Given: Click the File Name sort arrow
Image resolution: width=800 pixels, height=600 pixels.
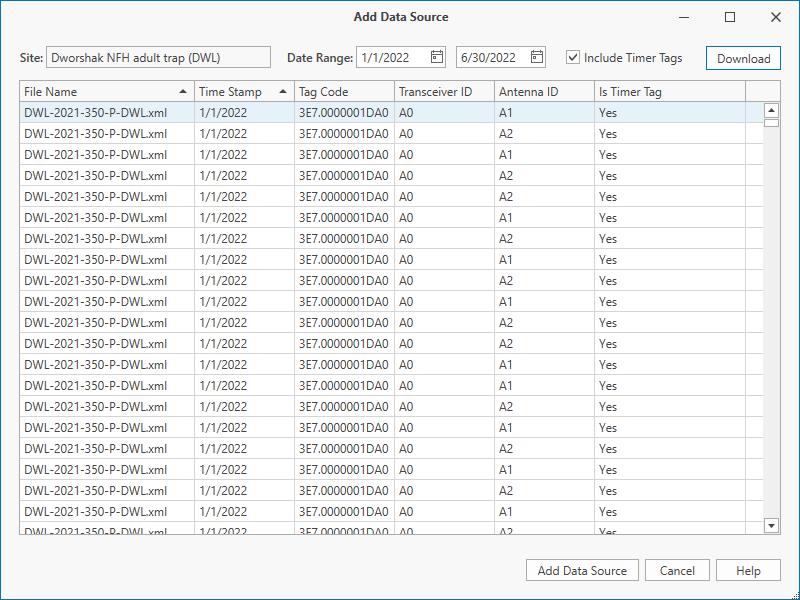Looking at the screenshot, I should [x=183, y=91].
